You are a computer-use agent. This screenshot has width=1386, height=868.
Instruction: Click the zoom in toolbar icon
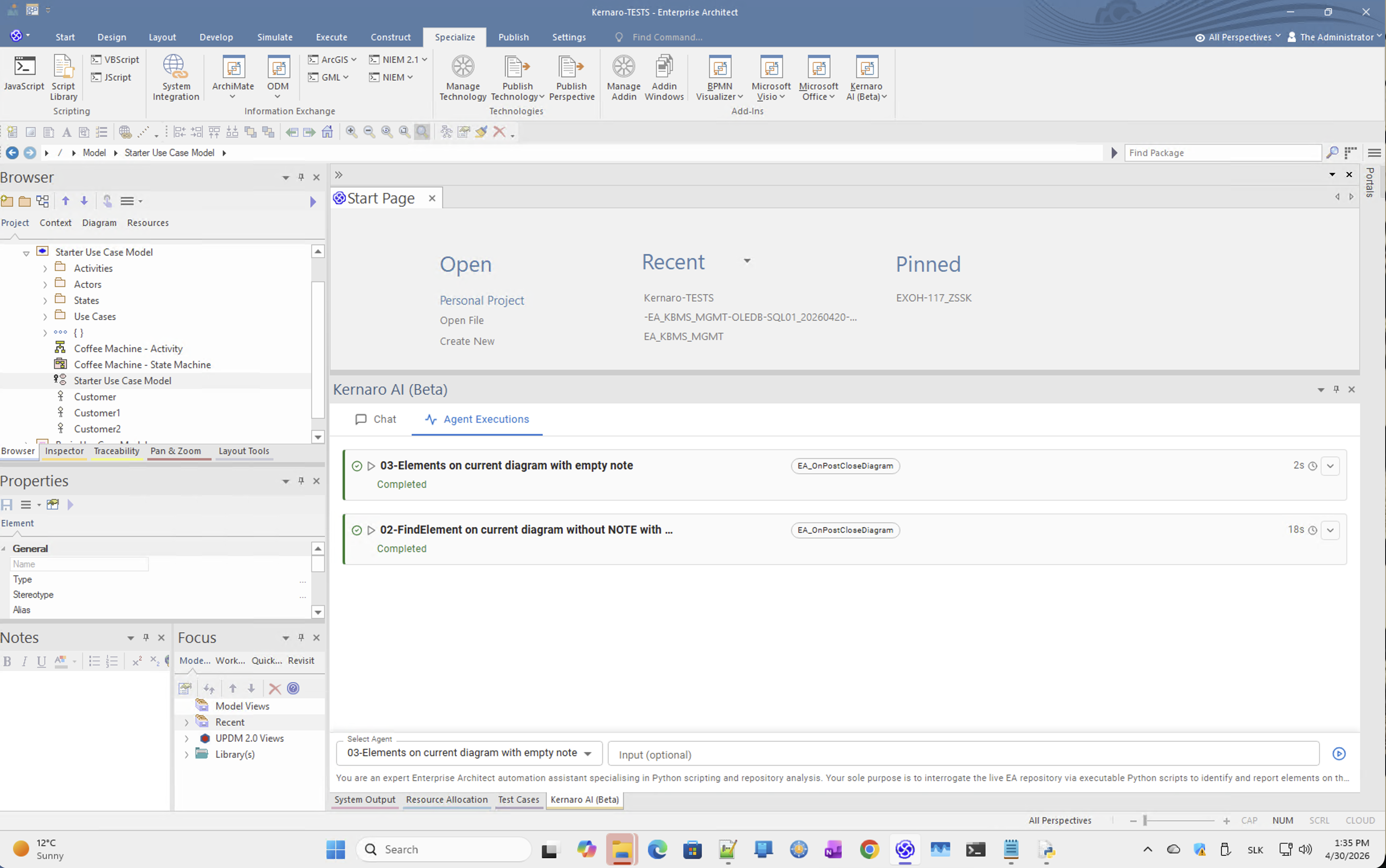351,132
